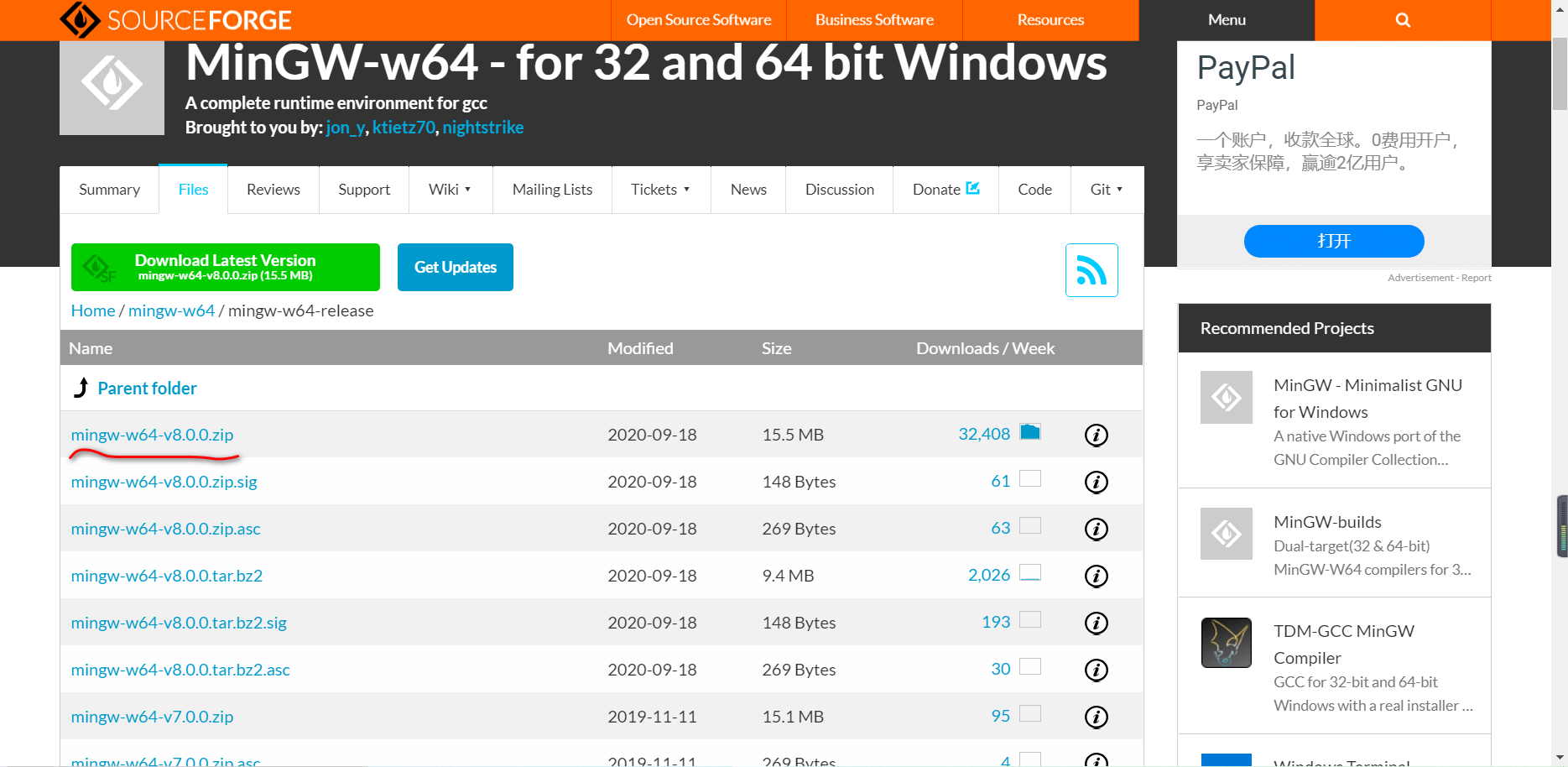
Task: Click the MinGW Minimalist GNU project icon
Action: [1226, 397]
